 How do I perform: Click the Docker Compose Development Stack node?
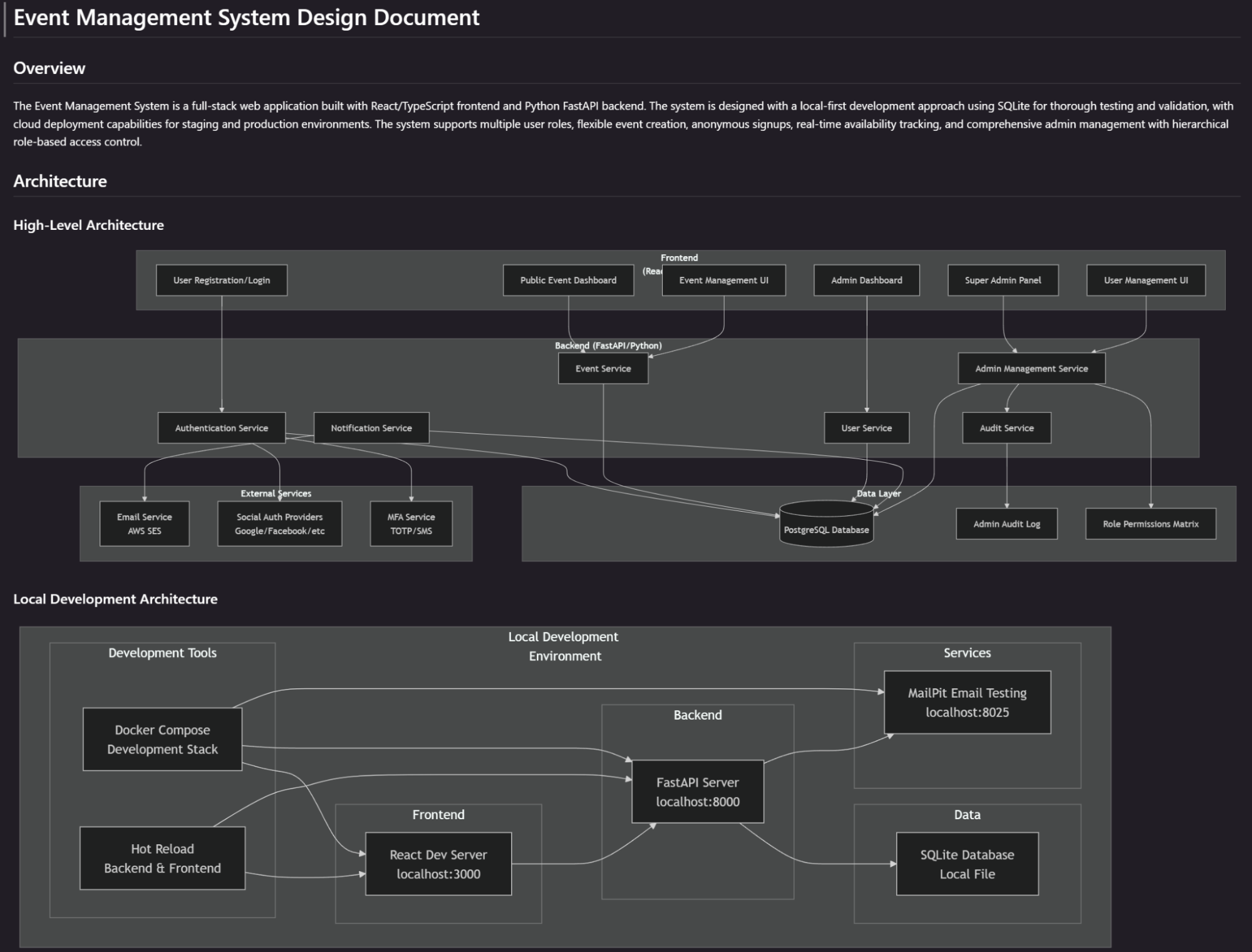coord(162,739)
